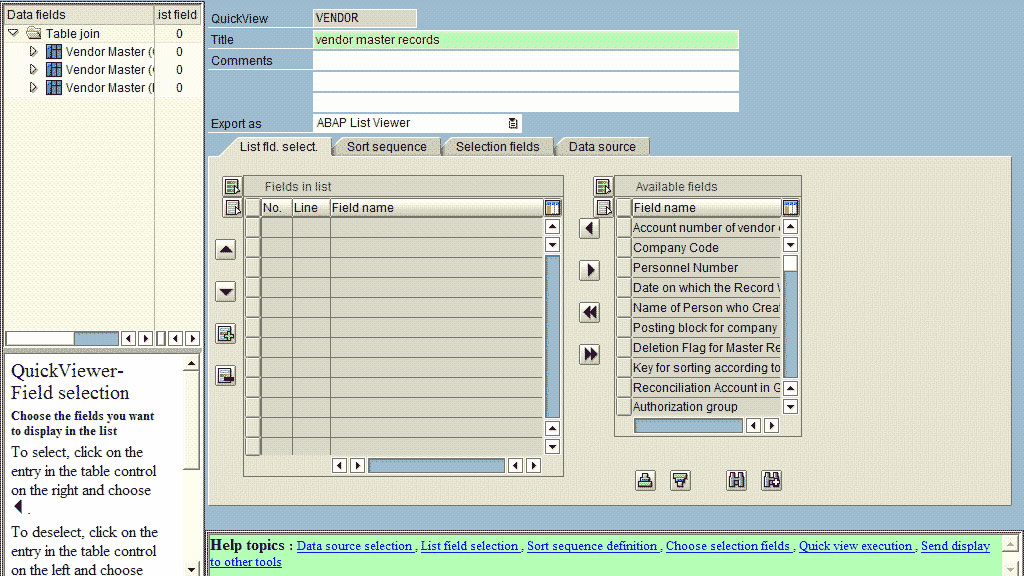Viewport: 1024px width, 576px height.
Task: Click the filter funnel icon below Available fields
Action: [680, 480]
